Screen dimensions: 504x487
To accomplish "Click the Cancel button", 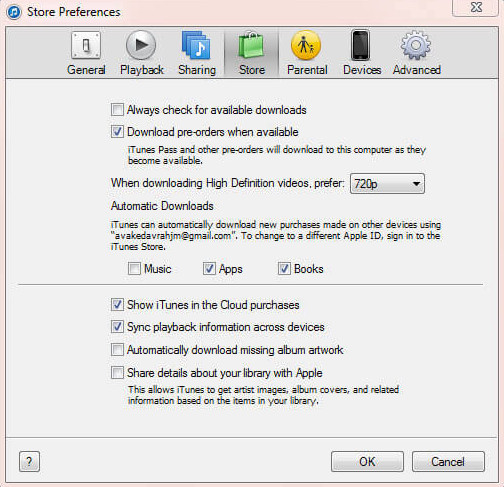I will pos(448,462).
